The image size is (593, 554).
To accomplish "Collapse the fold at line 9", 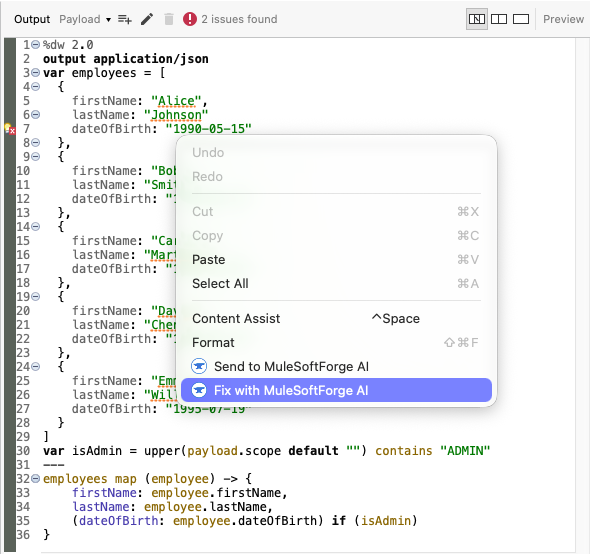I will point(36,157).
